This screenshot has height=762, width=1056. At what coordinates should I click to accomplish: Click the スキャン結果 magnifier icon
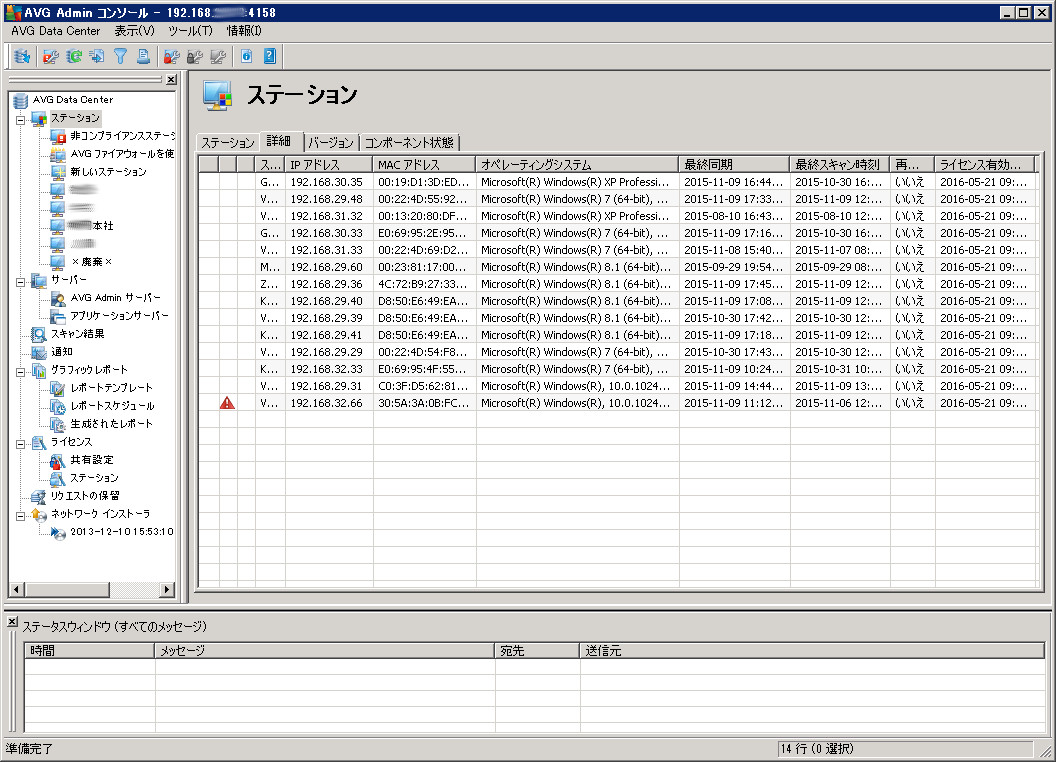pyautogui.click(x=39, y=334)
